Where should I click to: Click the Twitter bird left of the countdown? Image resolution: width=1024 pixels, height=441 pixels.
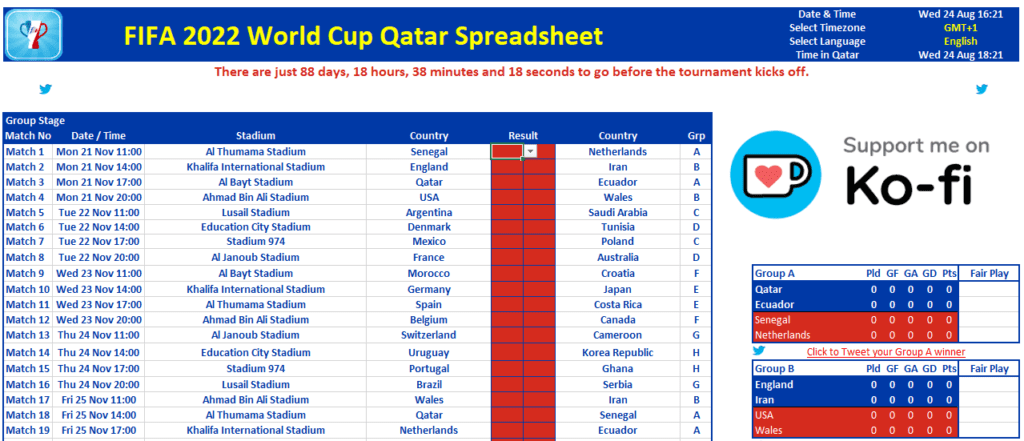tap(45, 89)
